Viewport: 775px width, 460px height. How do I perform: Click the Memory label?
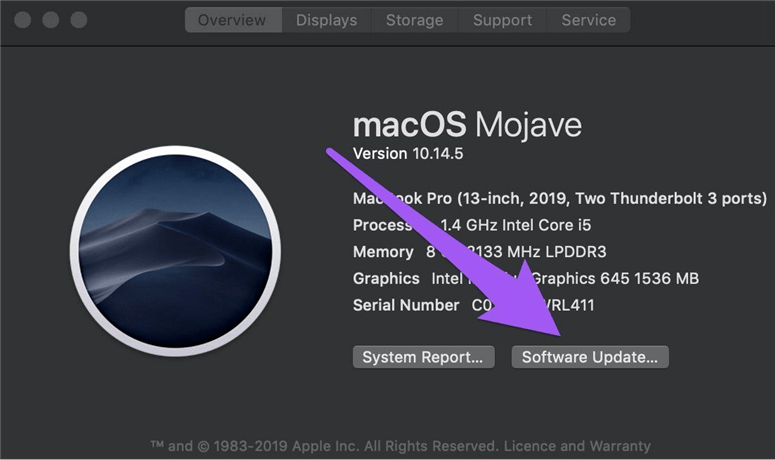coord(383,252)
